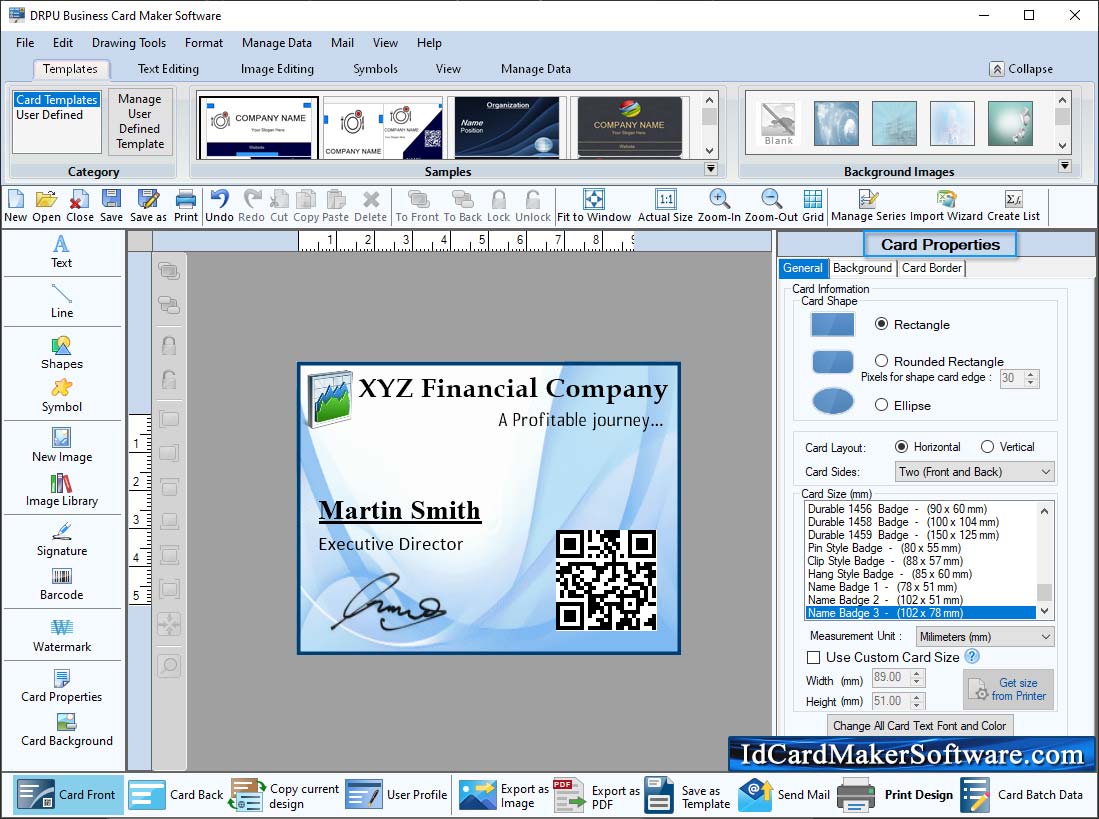Enable Use Custom Card Size checkbox
The width and height of the screenshot is (1099, 819).
tap(813, 657)
